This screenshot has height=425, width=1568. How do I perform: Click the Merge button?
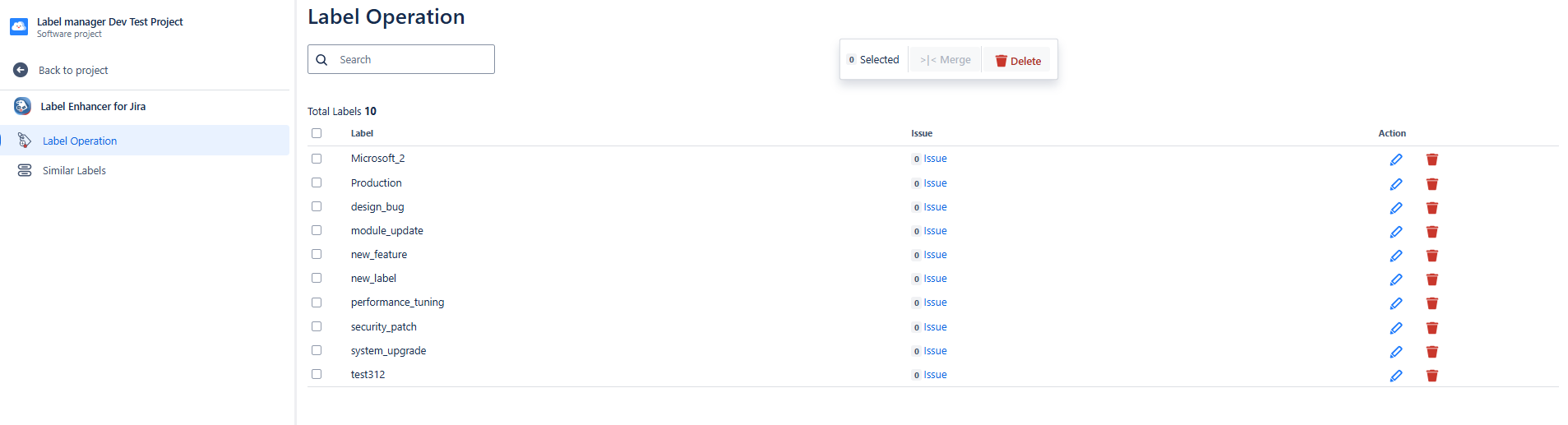[x=946, y=60]
